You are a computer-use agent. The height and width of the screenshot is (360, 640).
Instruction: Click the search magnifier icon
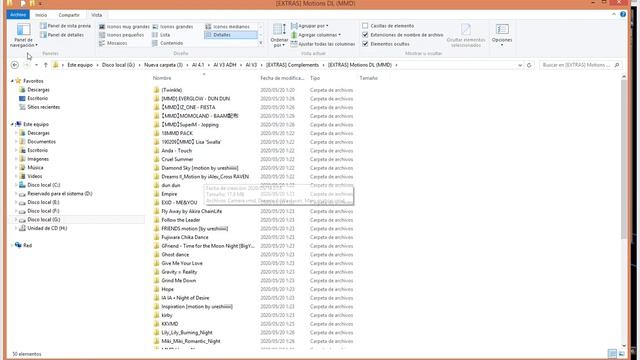coord(617,65)
